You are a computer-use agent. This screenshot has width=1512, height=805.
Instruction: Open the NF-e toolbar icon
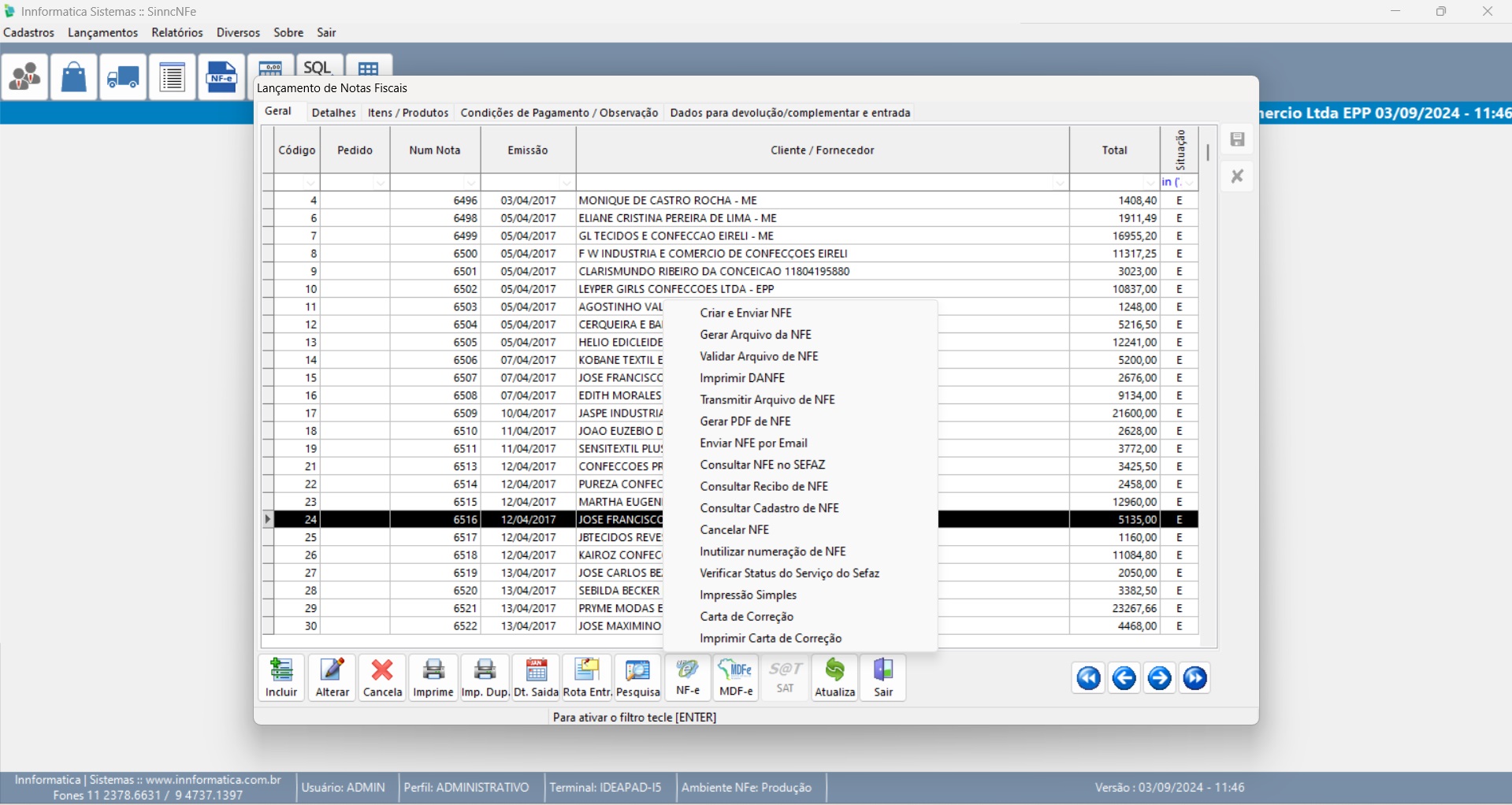pyautogui.click(x=221, y=77)
